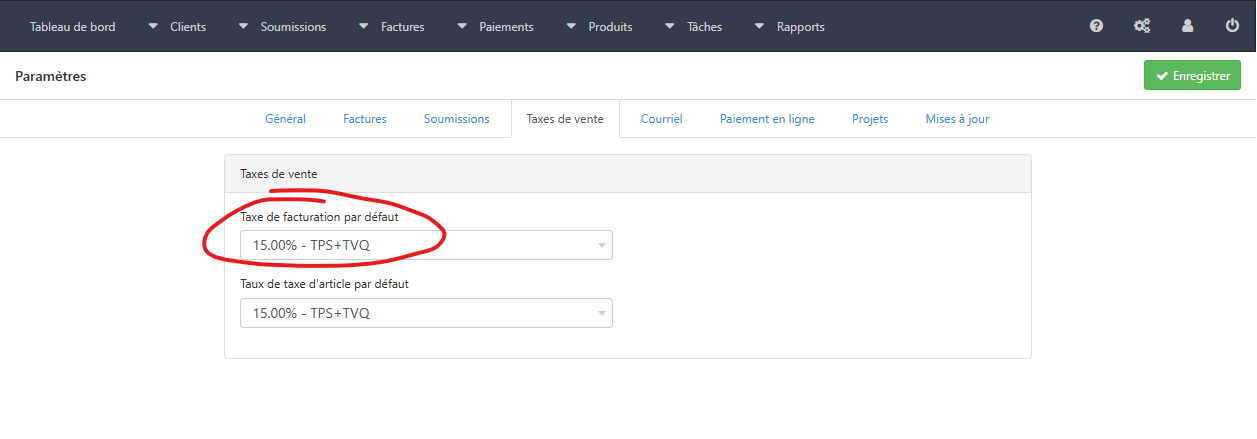1257x439 pixels.
Task: Switch to the Mises à jour tab
Action: [957, 119]
